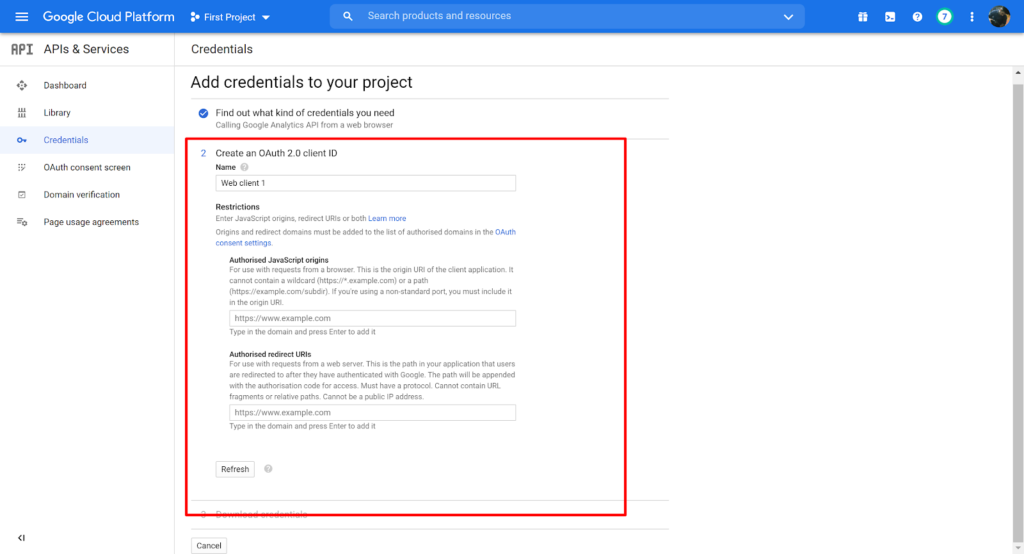Click 'Find out what kind of credentials you need'
The height and width of the screenshot is (554, 1024).
click(305, 113)
